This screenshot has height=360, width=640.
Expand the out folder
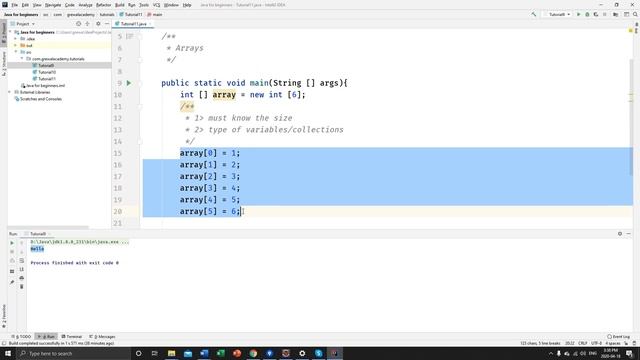16,45
